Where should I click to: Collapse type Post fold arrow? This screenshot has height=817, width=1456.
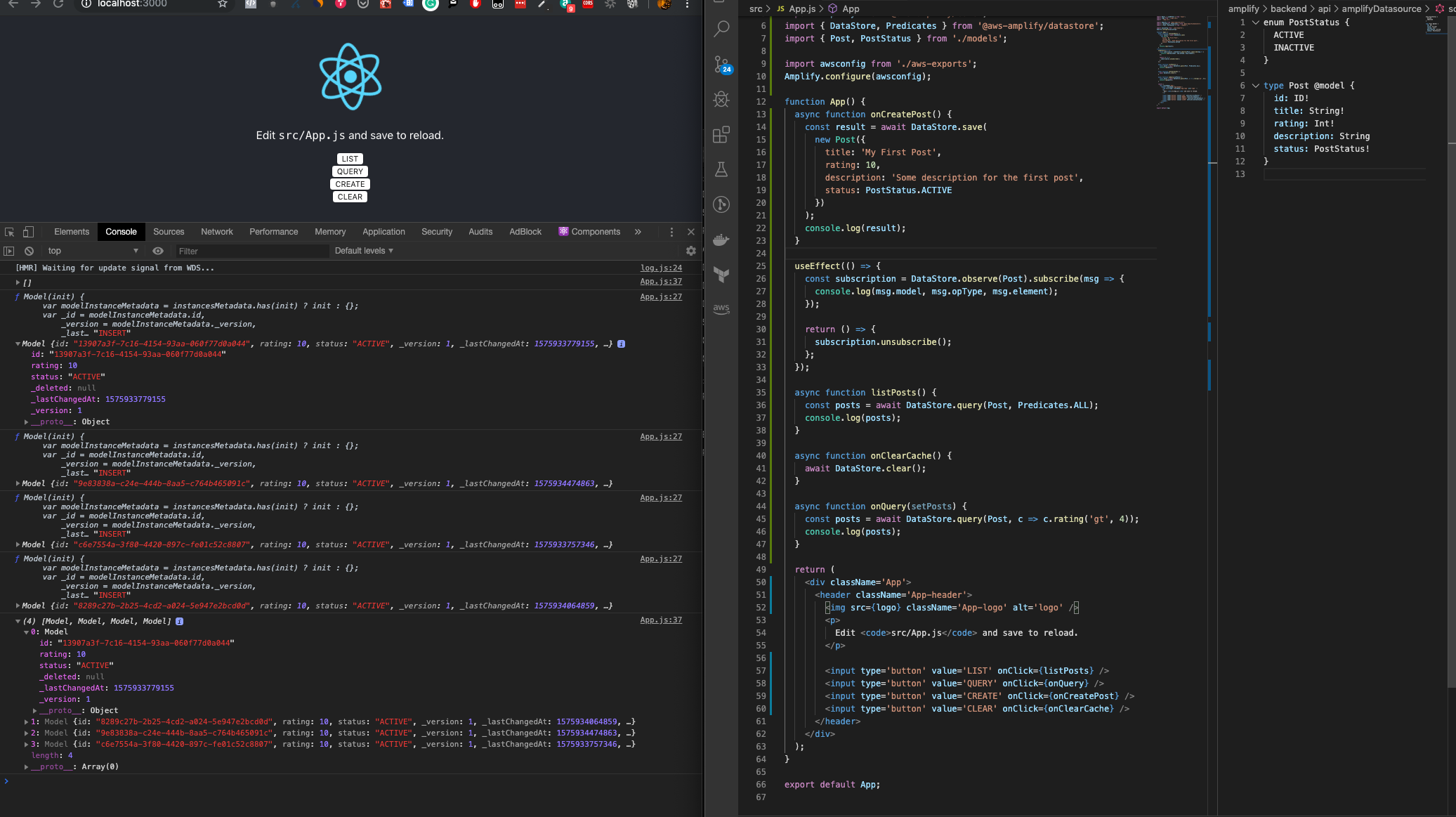1255,86
